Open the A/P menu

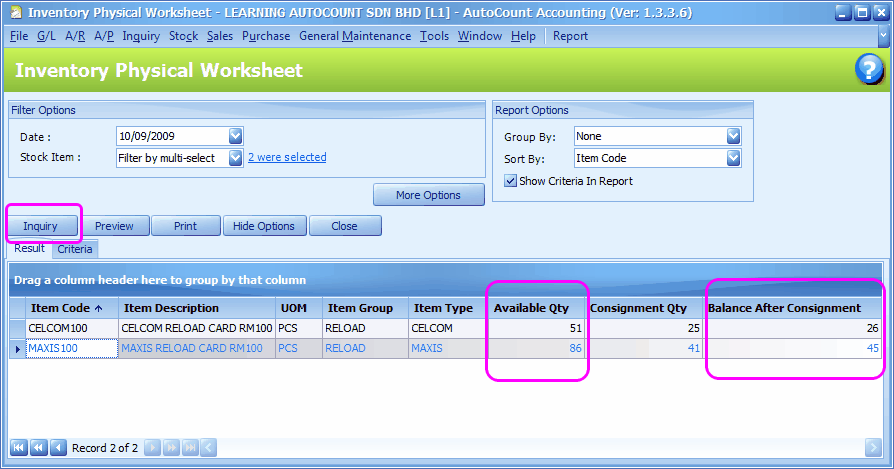click(104, 36)
